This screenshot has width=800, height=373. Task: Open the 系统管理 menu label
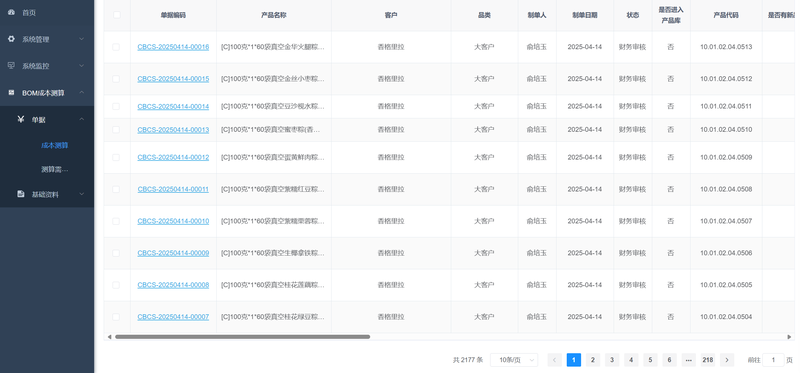click(x=35, y=39)
